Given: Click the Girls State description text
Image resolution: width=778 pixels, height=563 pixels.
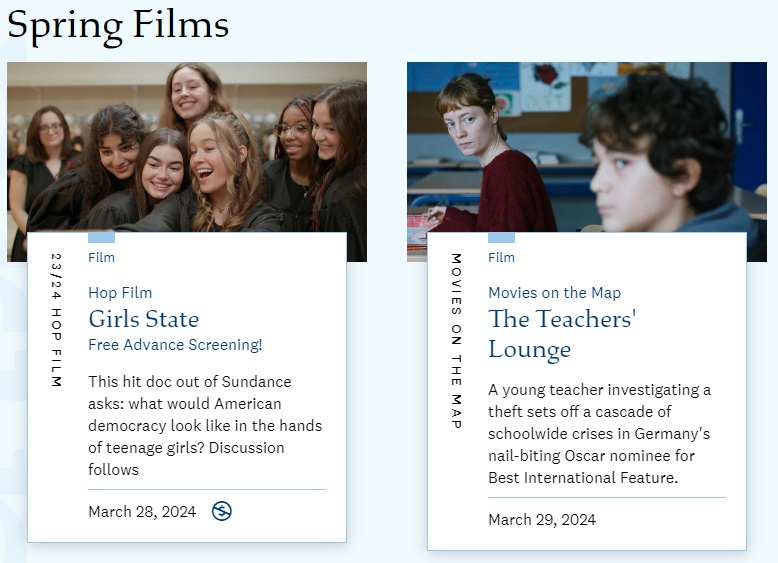Looking at the screenshot, I should tap(205, 425).
